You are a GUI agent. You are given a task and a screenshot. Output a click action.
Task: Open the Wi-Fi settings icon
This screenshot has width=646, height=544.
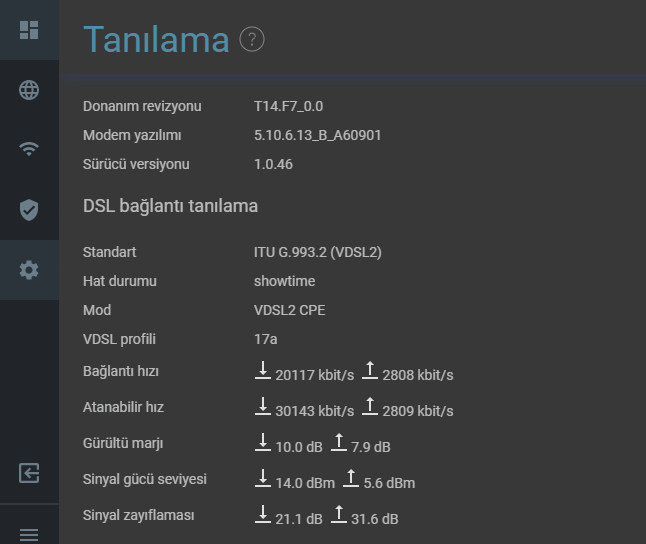coord(29,149)
